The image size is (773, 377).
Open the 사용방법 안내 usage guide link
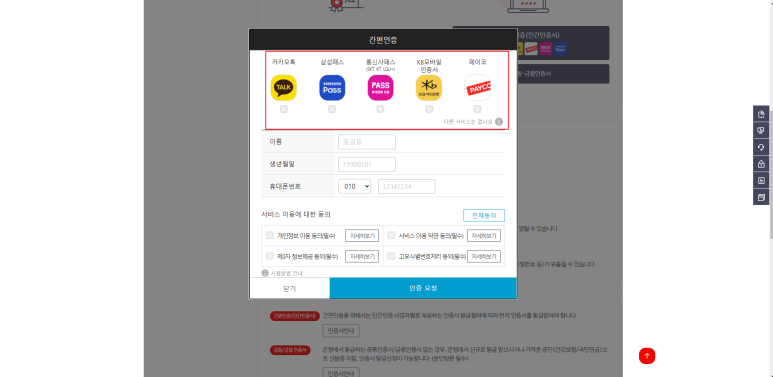(x=286, y=273)
